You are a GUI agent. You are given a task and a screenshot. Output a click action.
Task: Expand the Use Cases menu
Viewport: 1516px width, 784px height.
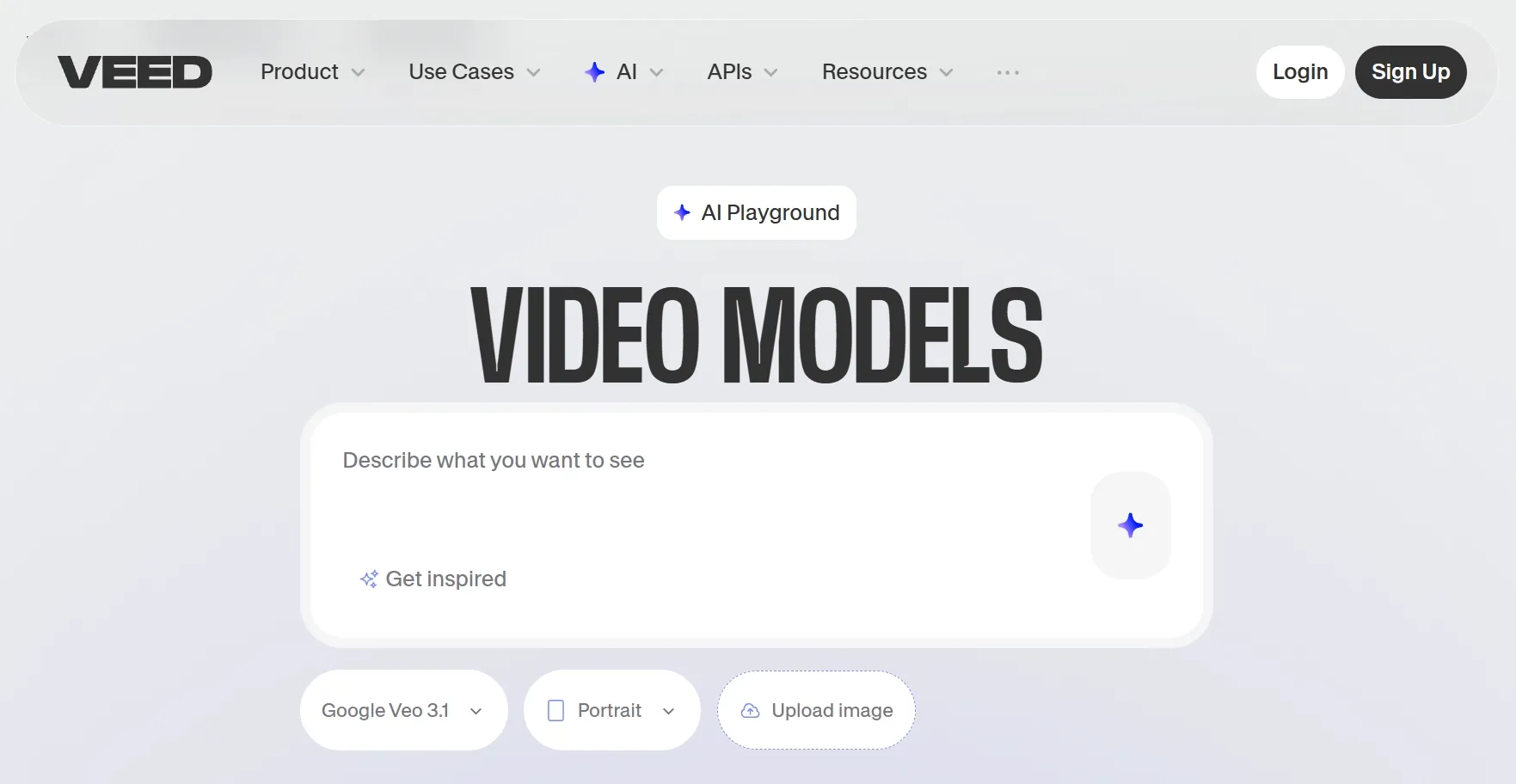tap(475, 72)
